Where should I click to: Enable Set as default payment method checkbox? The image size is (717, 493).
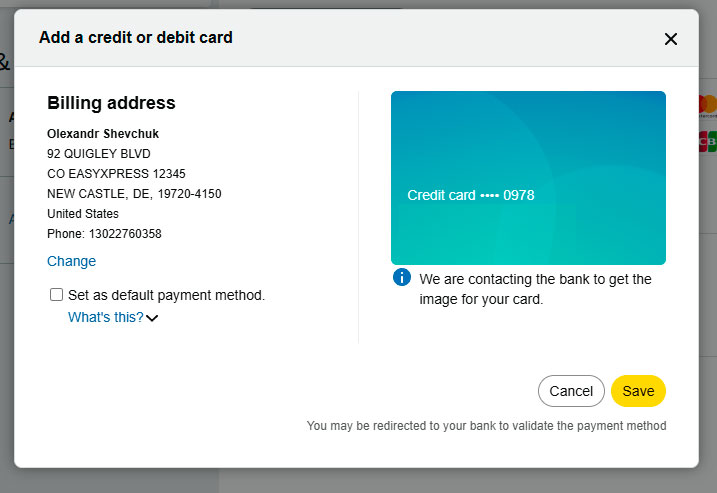[57, 295]
